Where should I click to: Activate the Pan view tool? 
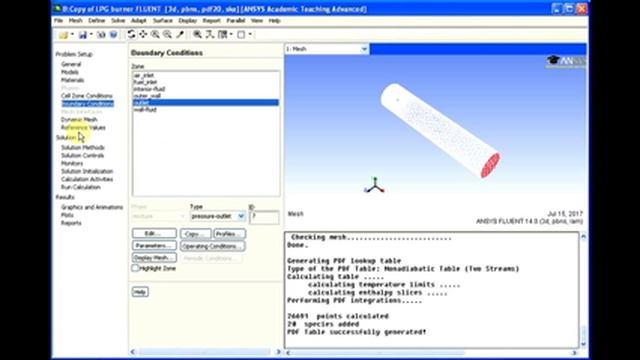click(143, 35)
